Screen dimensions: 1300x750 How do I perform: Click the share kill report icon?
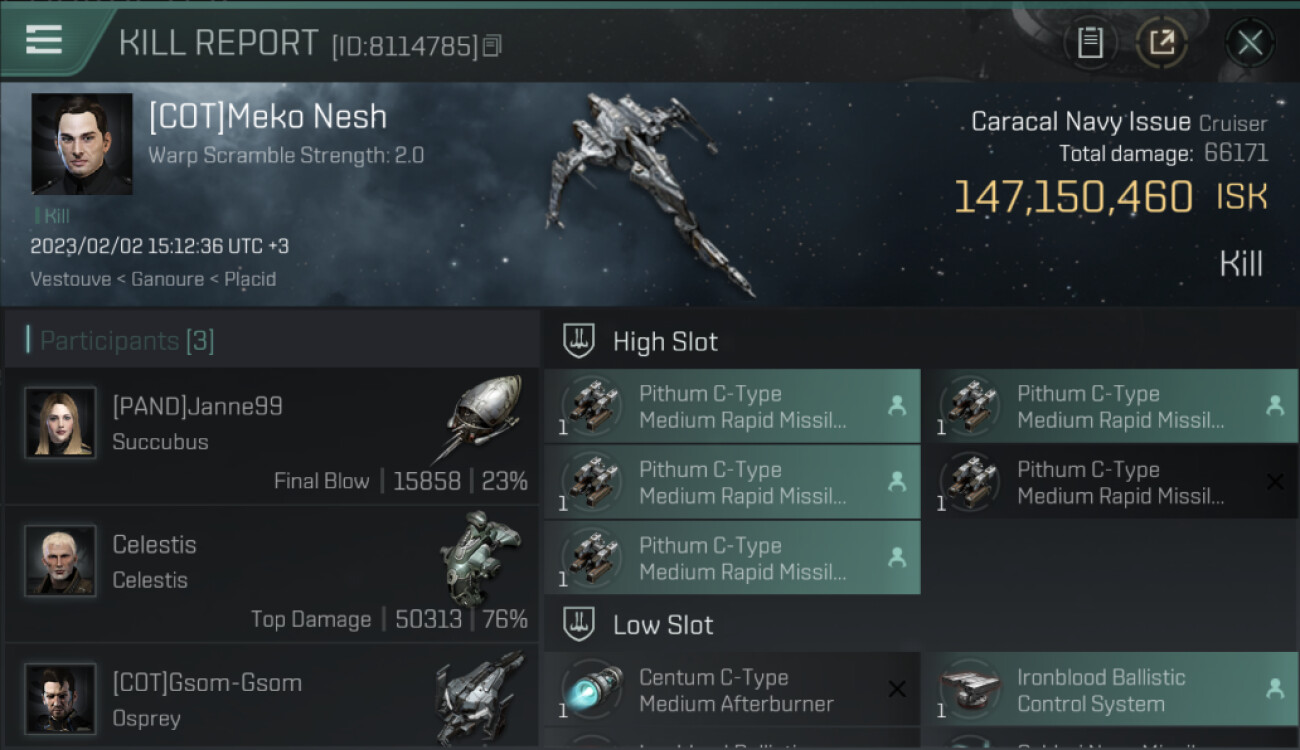coord(1161,42)
